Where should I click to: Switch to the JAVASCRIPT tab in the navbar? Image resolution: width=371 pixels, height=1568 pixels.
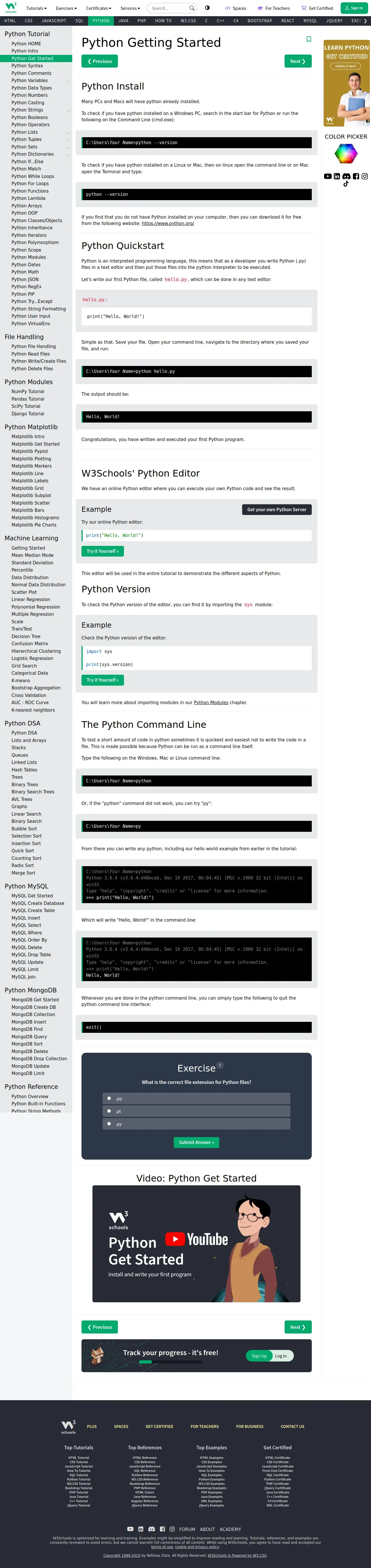[54, 21]
